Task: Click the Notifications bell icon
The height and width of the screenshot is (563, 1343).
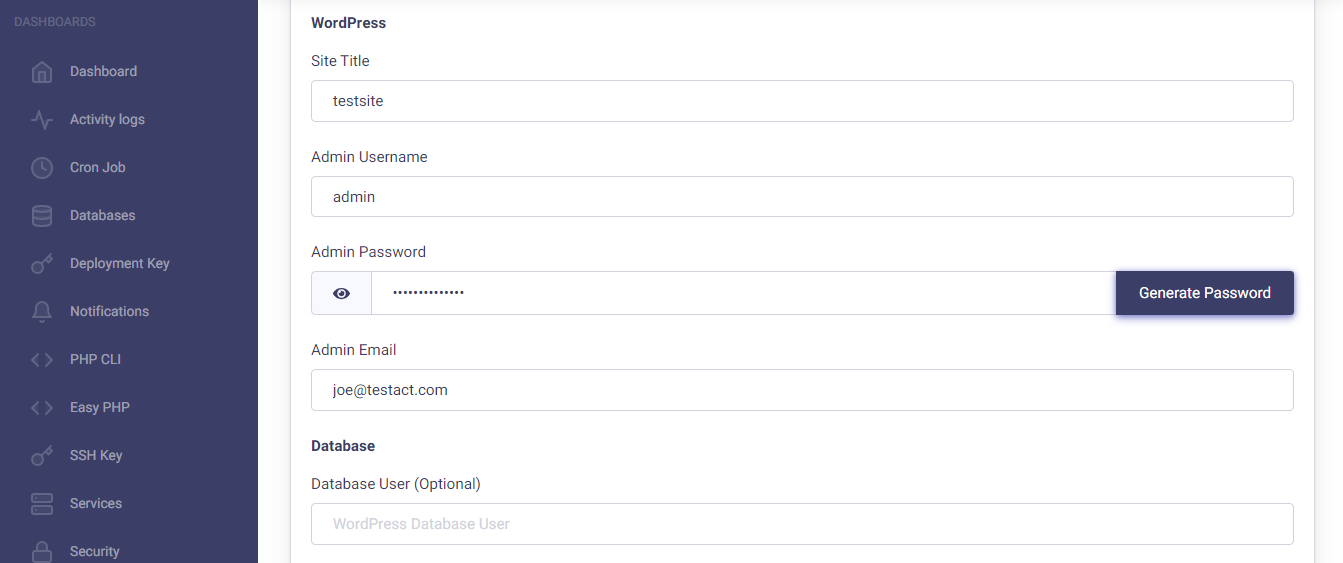Action: click(x=42, y=312)
